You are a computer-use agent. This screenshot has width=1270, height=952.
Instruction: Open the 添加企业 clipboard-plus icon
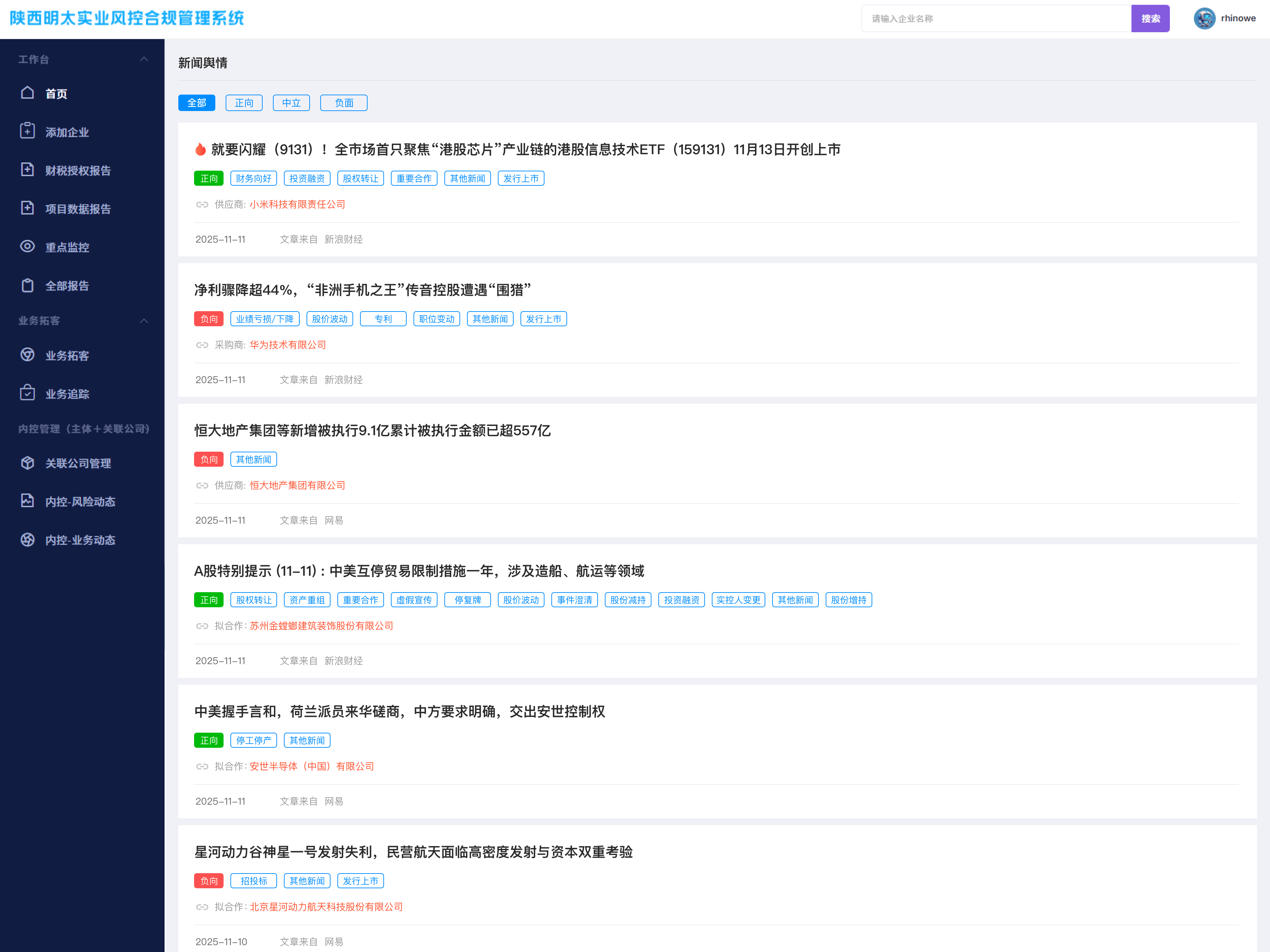(x=27, y=131)
